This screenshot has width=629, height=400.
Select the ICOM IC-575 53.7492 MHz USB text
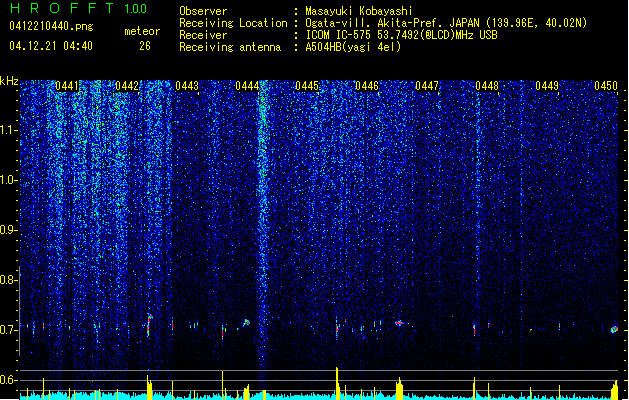click(x=401, y=35)
